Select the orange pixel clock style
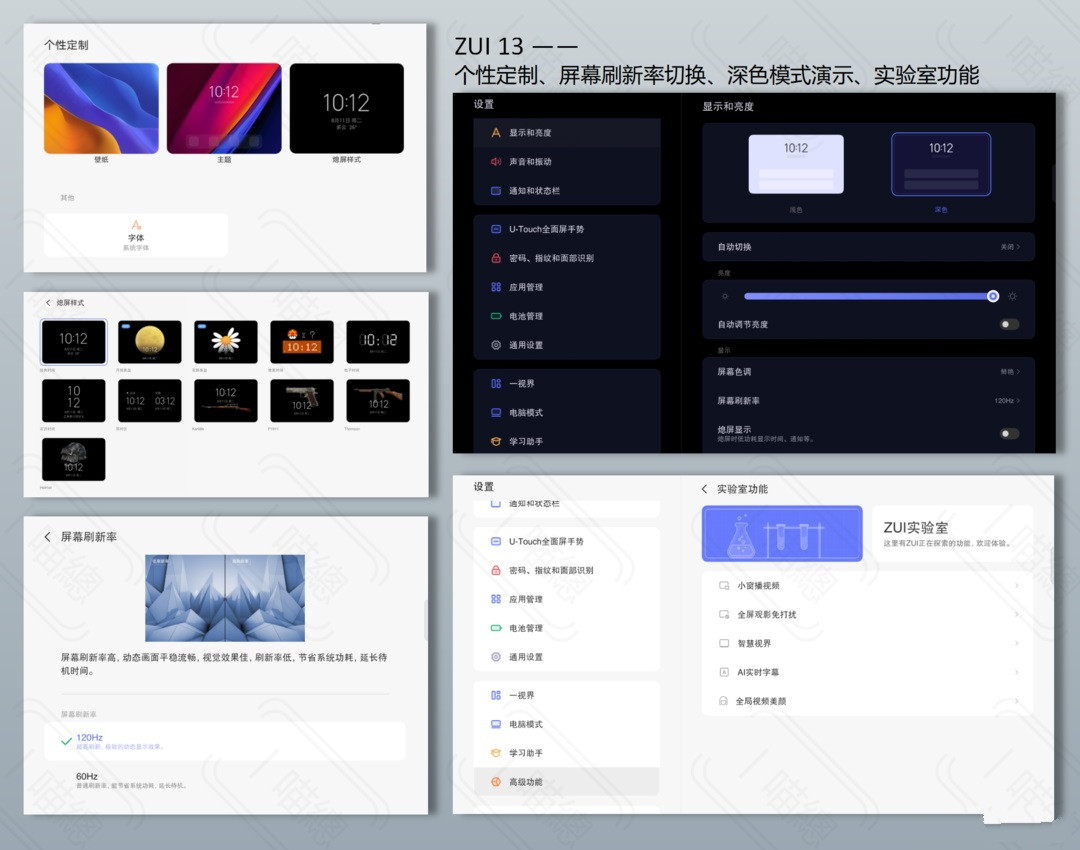The image size is (1080, 850). [302, 342]
